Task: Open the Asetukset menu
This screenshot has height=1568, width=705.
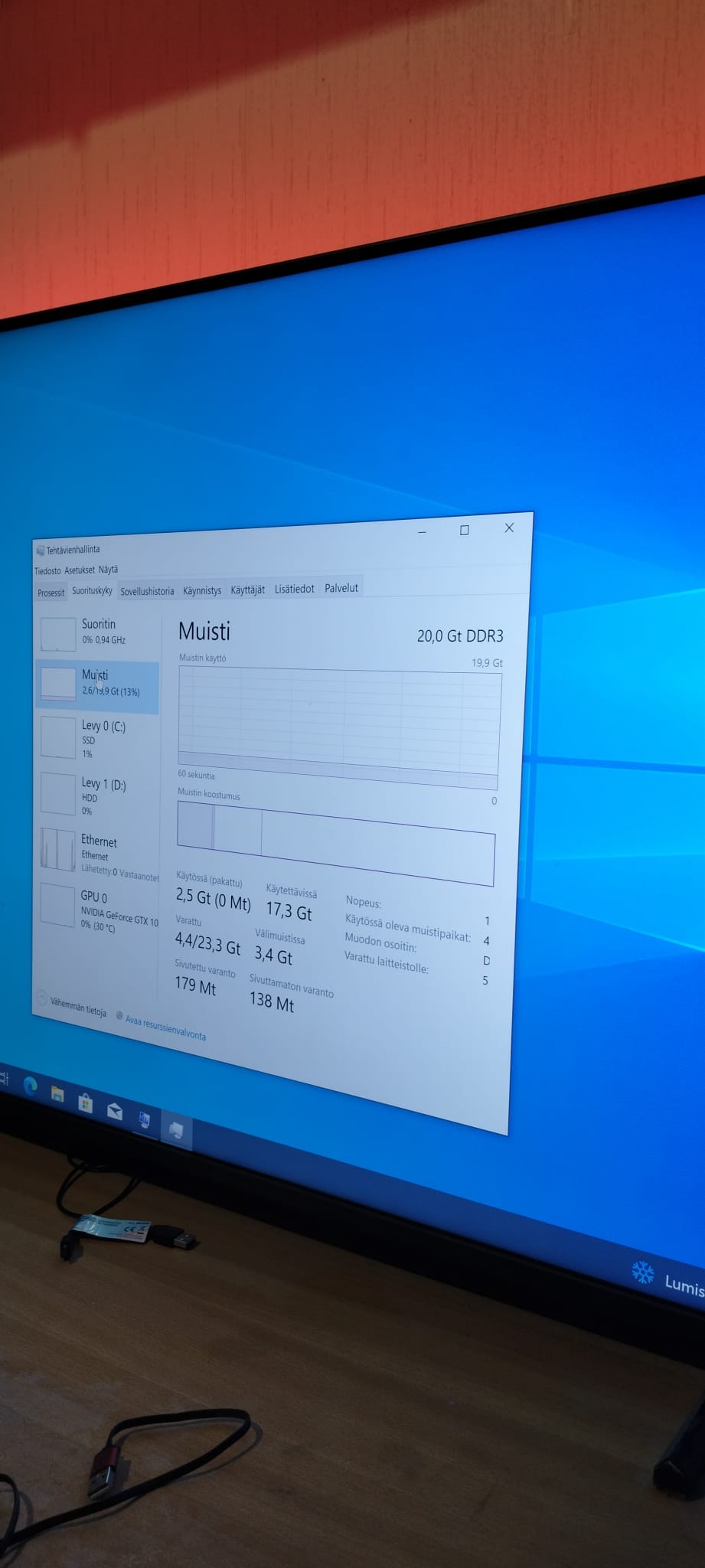Action: click(x=80, y=570)
